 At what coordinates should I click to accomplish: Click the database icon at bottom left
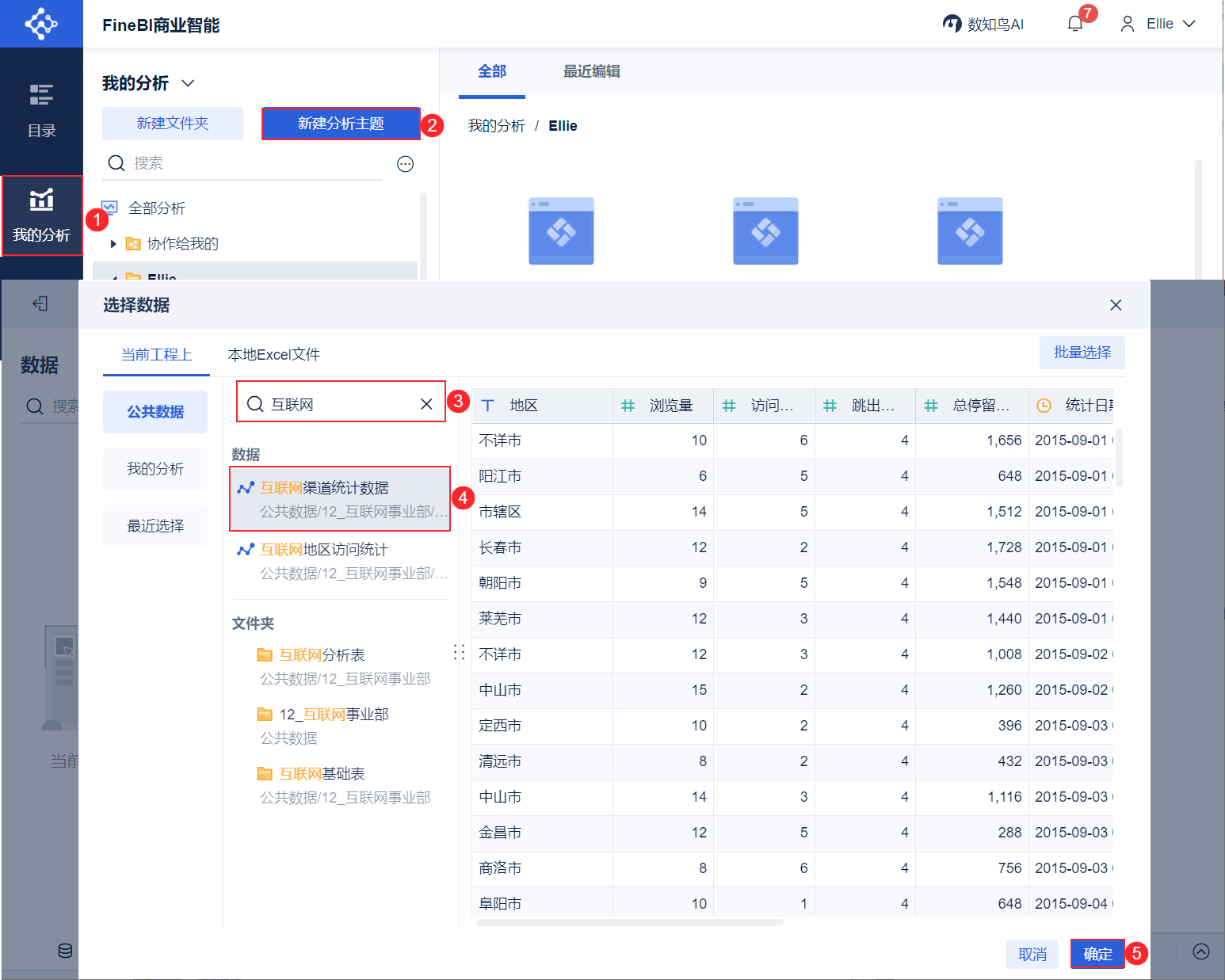(66, 951)
